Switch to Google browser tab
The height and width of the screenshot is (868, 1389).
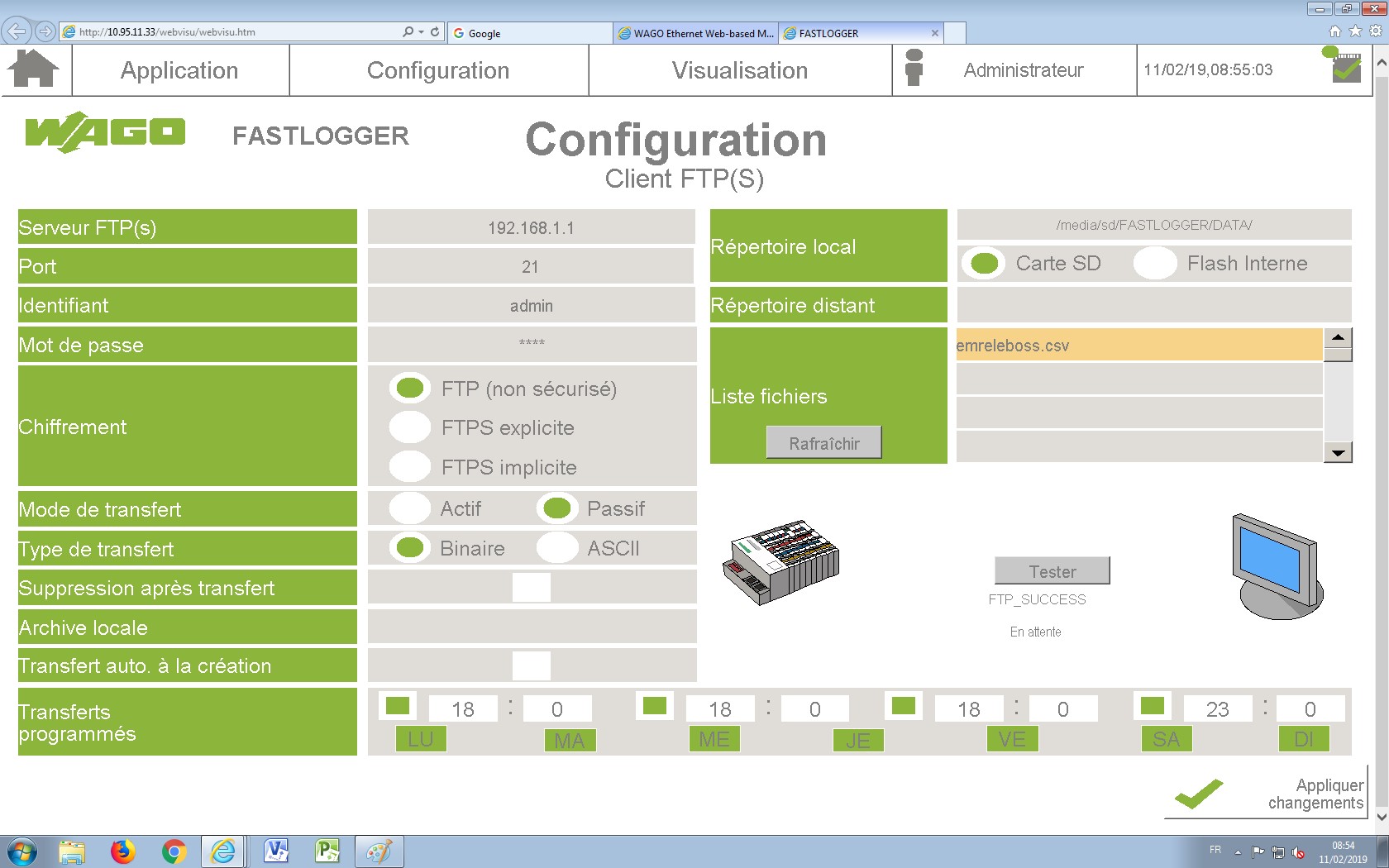pos(529,33)
